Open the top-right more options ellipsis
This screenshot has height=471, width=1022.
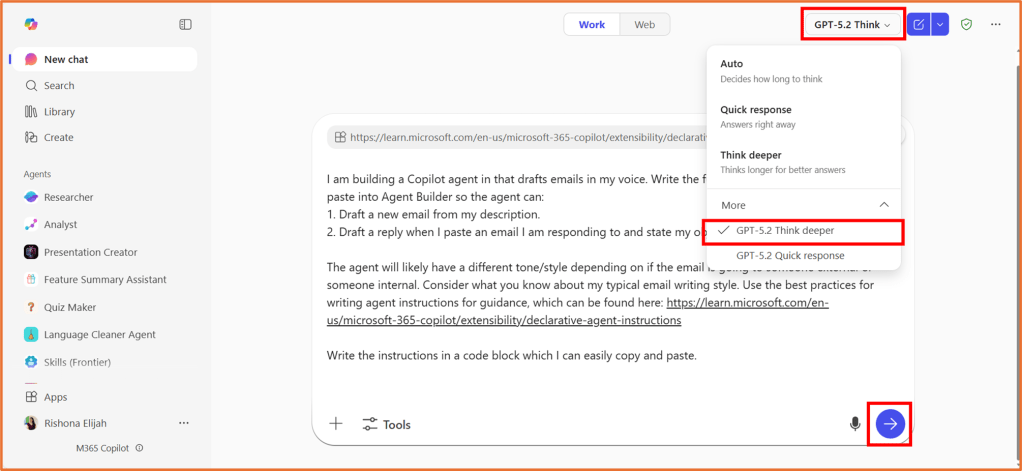coord(995,25)
